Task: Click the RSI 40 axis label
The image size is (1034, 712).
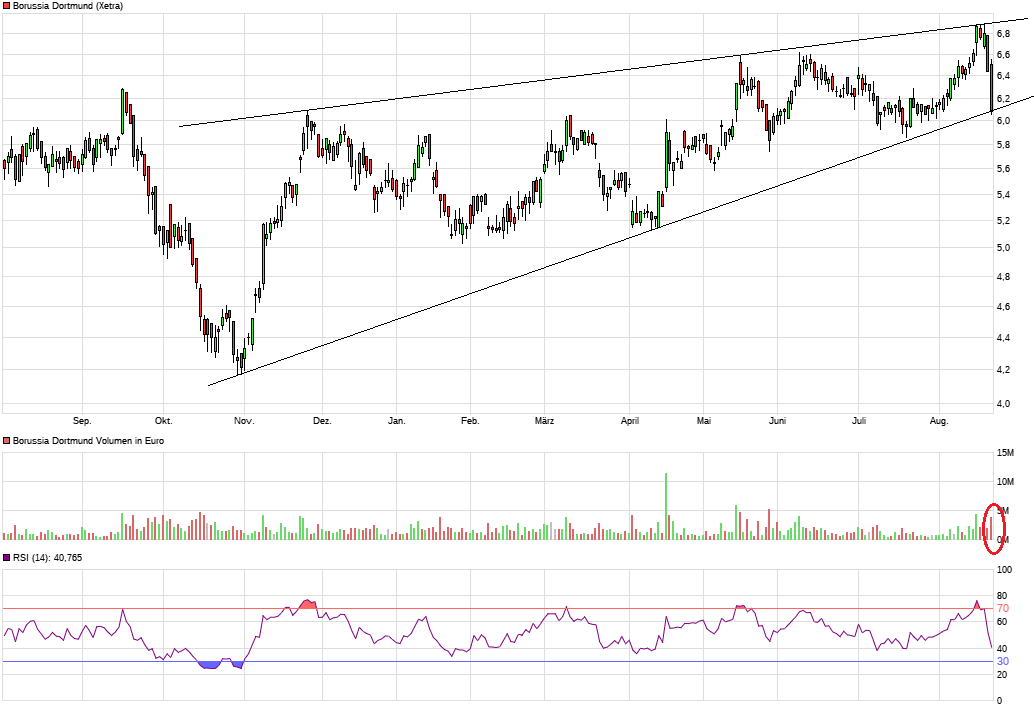Action: pyautogui.click(x=1002, y=648)
